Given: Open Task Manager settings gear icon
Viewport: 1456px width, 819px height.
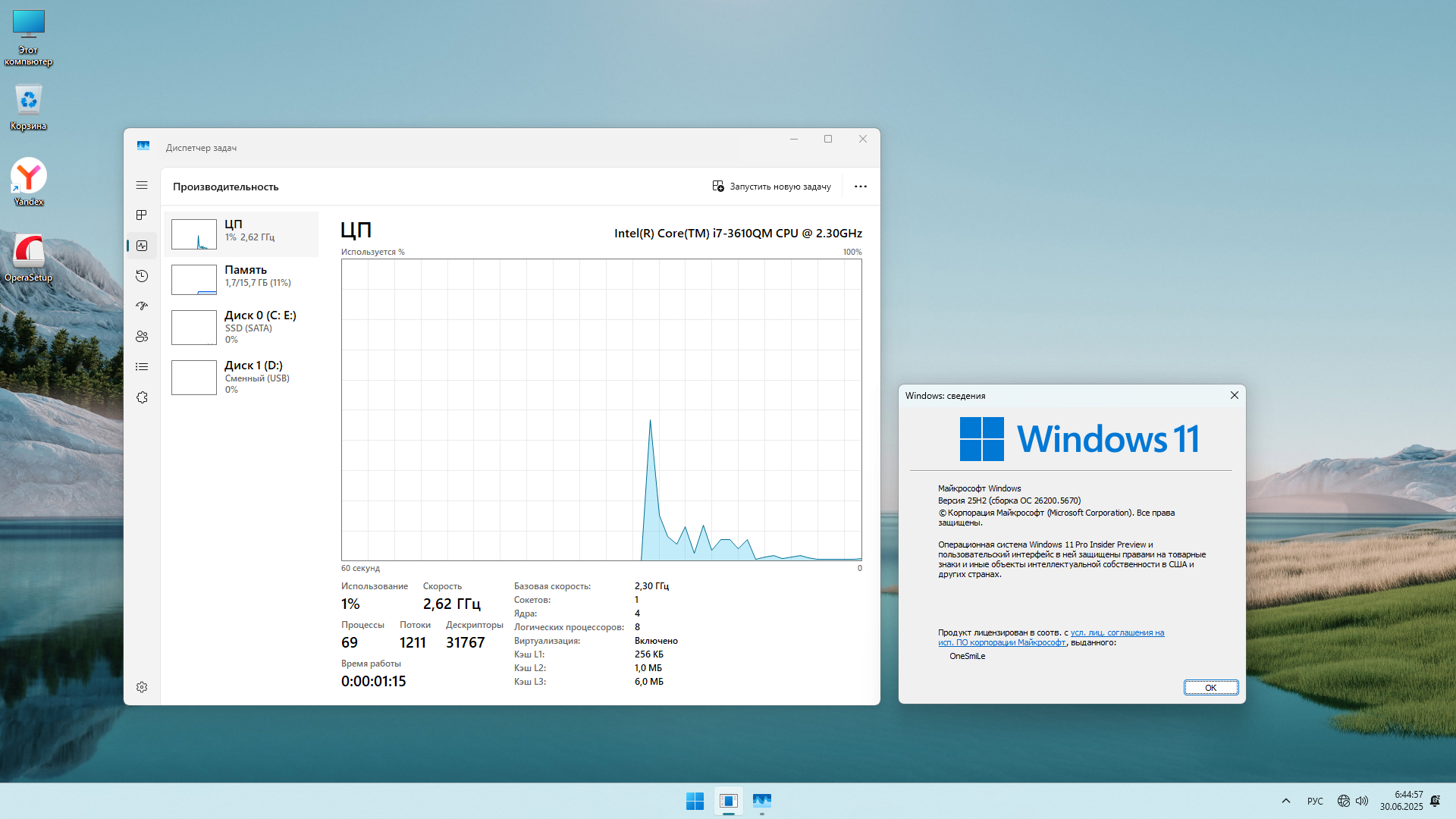Looking at the screenshot, I should point(142,687).
